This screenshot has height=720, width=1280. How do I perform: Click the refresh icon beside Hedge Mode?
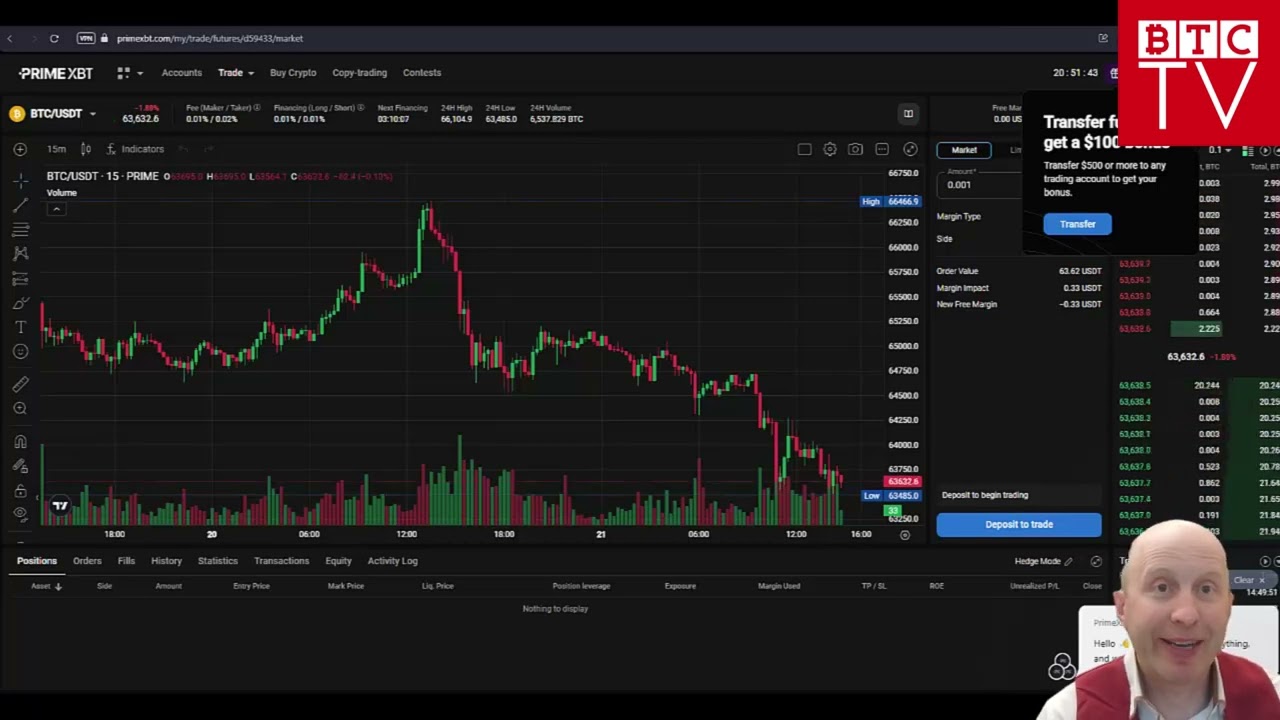pos(1096,562)
